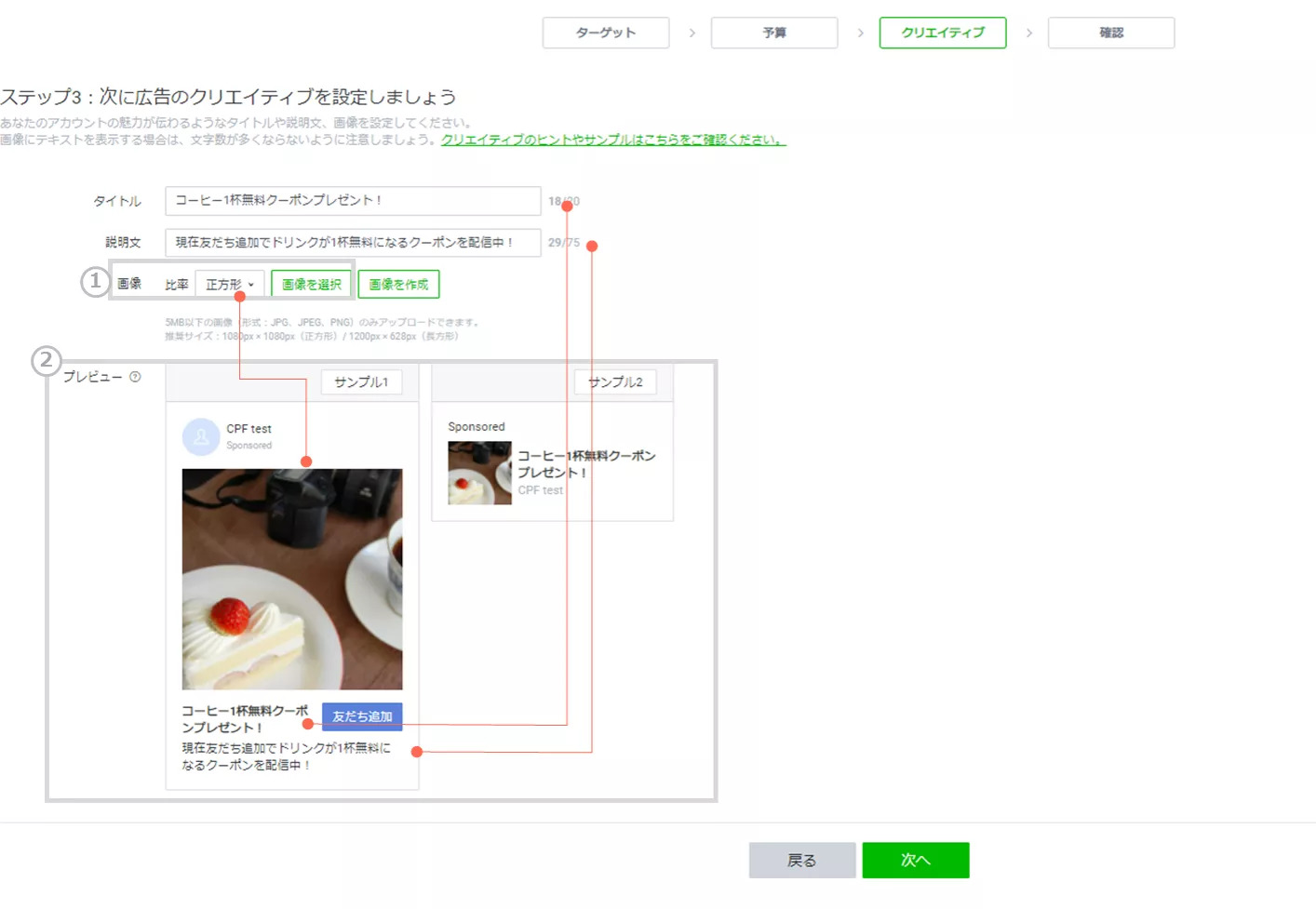Viewport: 1316px width, 909px height.
Task: Go to the 予算 step
Action: (x=773, y=33)
